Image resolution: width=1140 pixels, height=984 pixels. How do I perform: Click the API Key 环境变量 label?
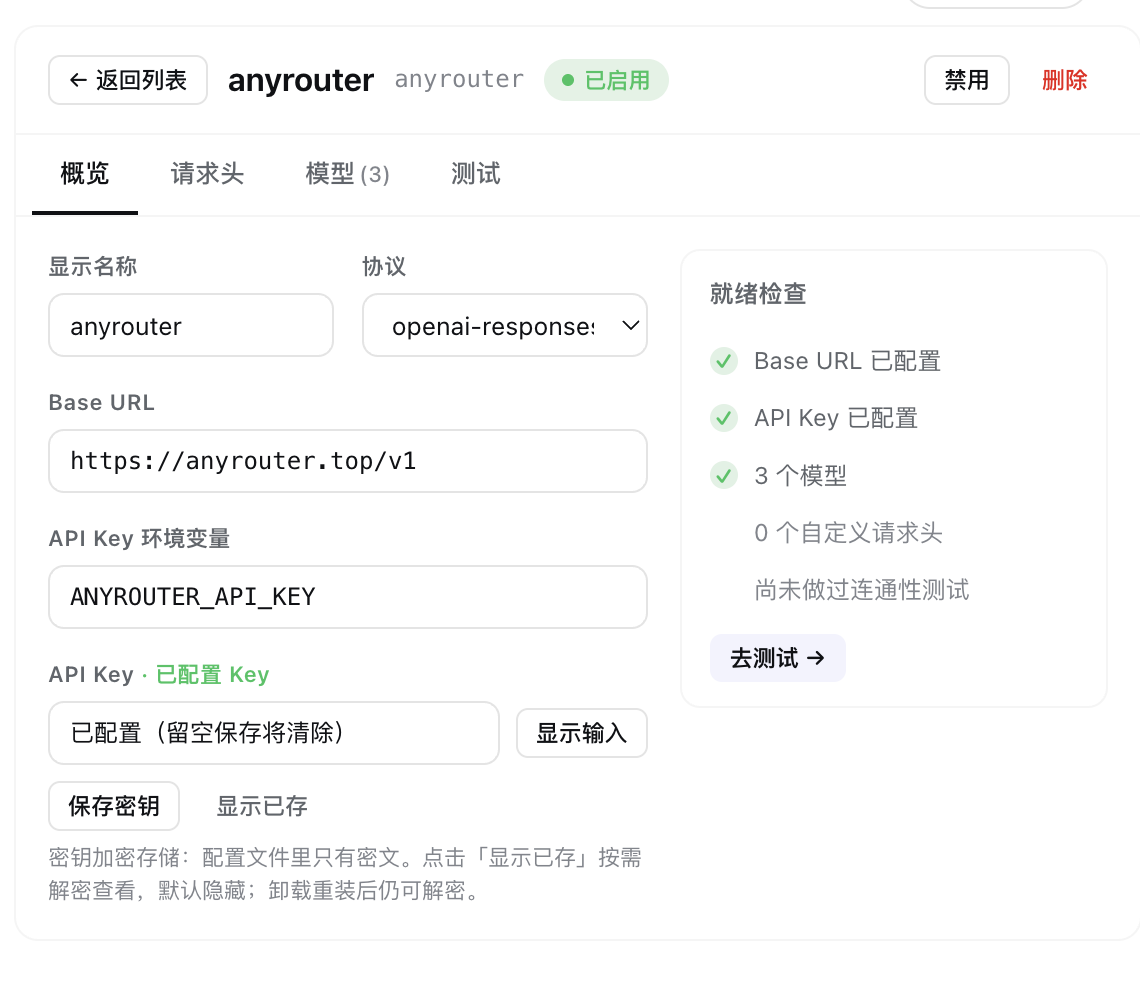(139, 539)
